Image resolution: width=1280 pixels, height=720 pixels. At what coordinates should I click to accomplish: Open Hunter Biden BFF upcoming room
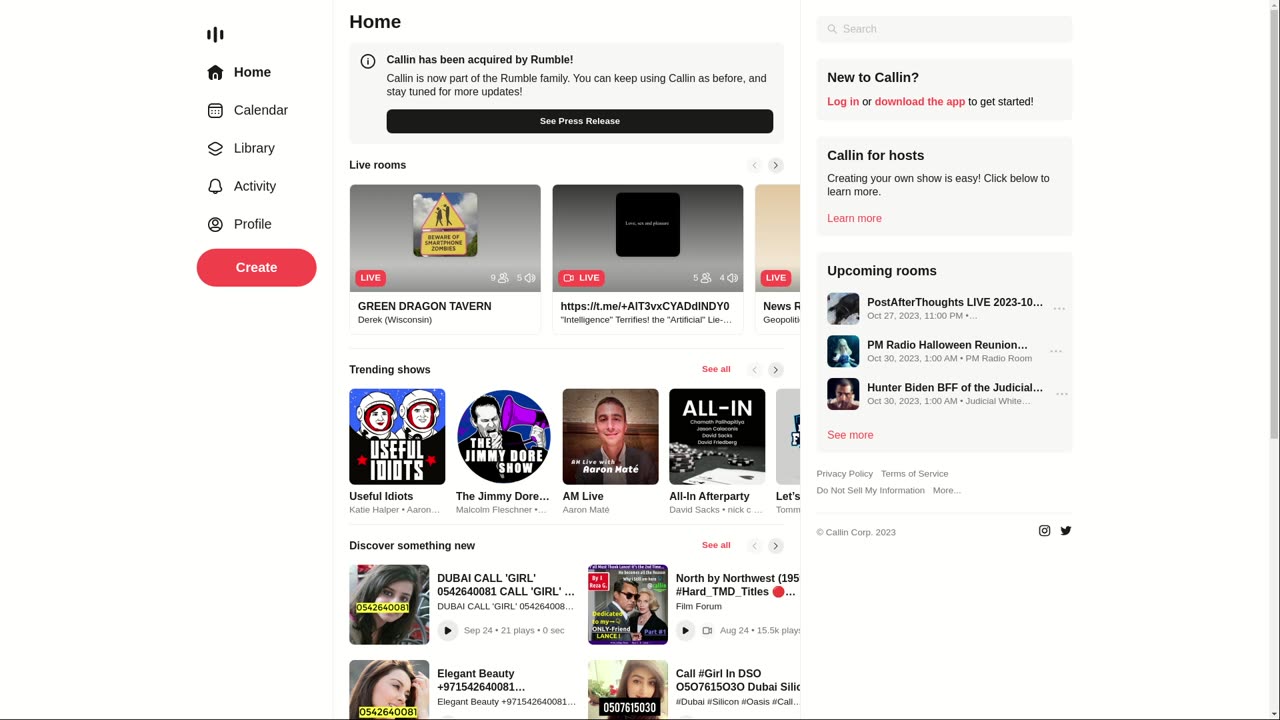(955, 388)
